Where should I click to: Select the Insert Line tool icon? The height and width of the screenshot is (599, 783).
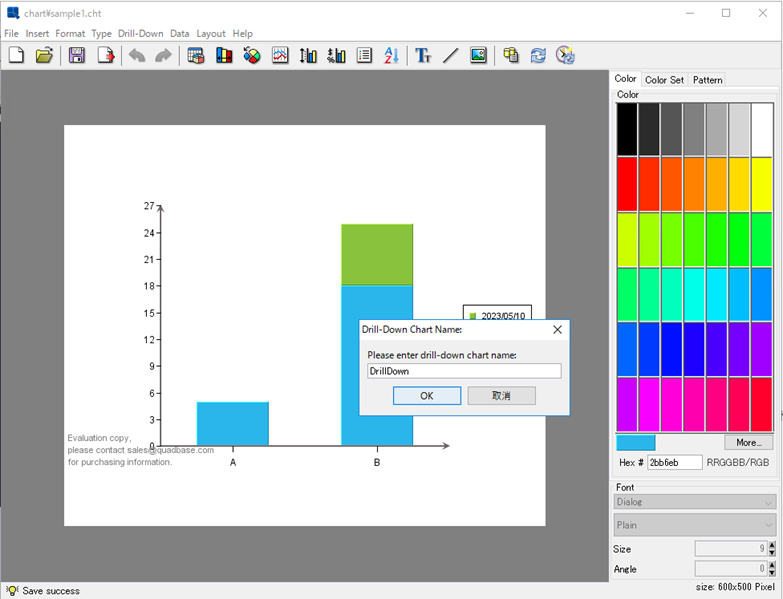[450, 56]
